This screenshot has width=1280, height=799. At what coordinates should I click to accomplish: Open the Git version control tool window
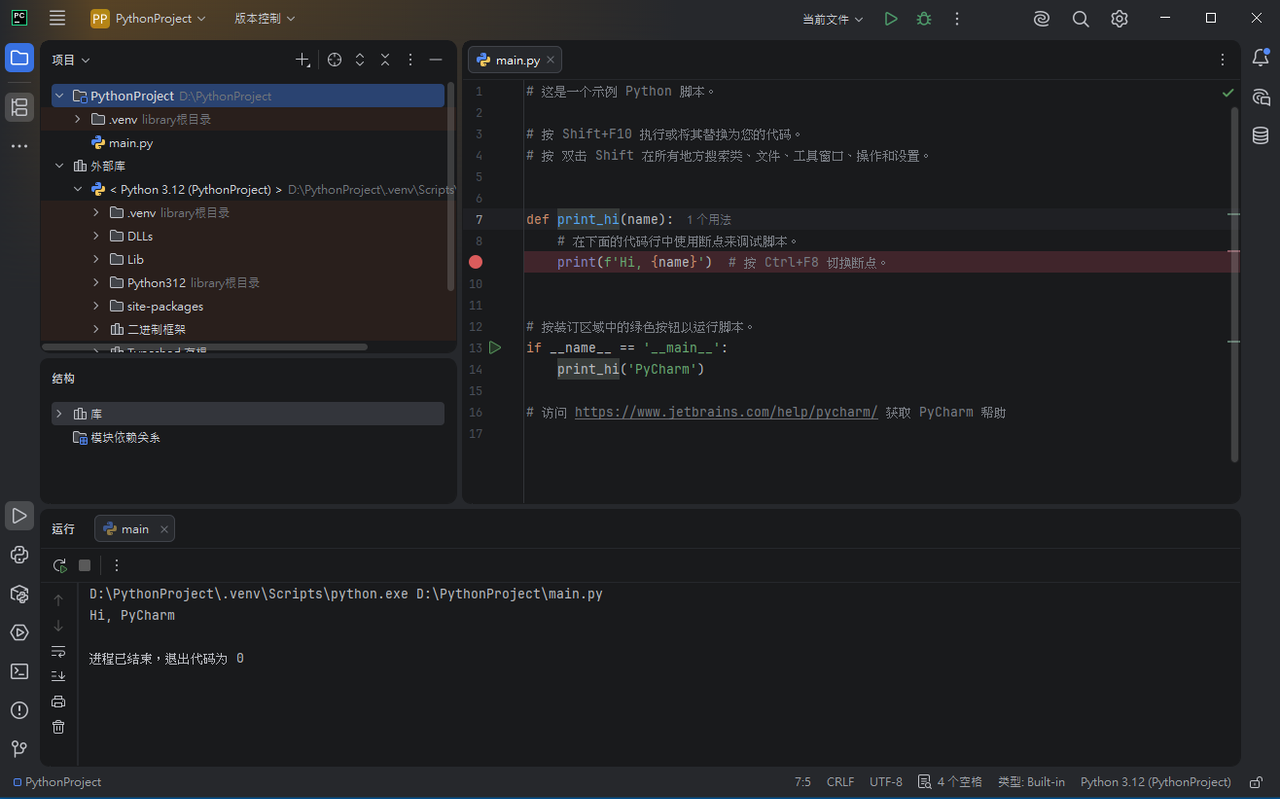click(19, 749)
